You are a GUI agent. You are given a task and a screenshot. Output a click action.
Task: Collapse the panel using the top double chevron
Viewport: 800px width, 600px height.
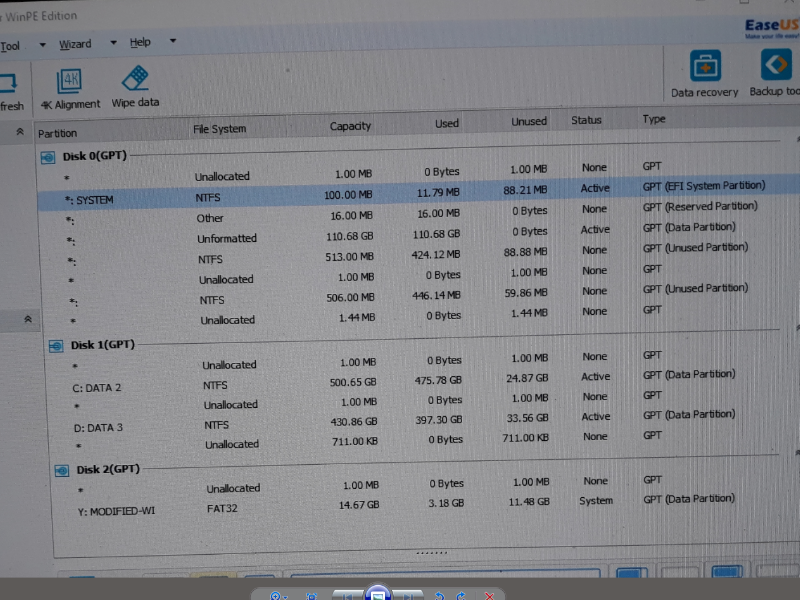pyautogui.click(x=20, y=132)
